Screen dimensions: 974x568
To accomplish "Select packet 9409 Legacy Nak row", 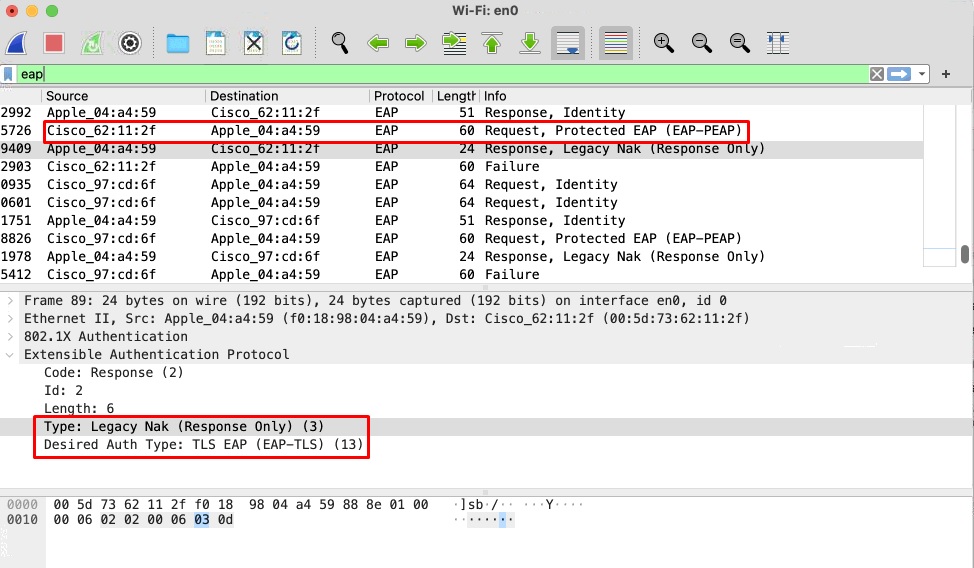I will [x=462, y=149].
